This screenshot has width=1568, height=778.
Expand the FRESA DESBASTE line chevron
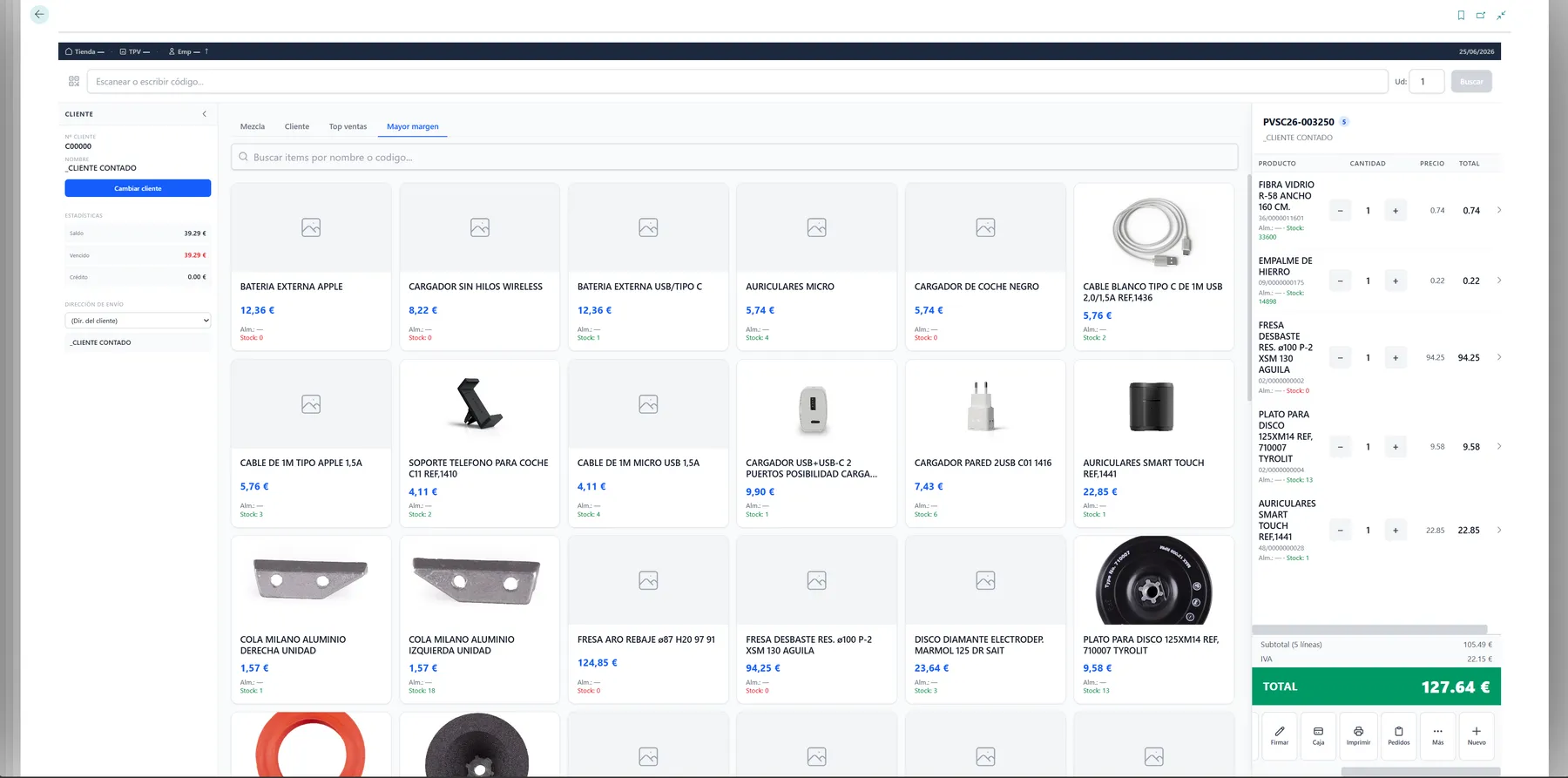[1499, 356]
